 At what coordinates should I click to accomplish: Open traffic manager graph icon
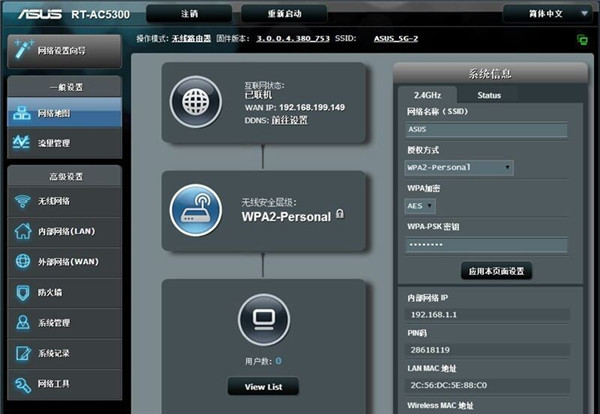pos(21,142)
